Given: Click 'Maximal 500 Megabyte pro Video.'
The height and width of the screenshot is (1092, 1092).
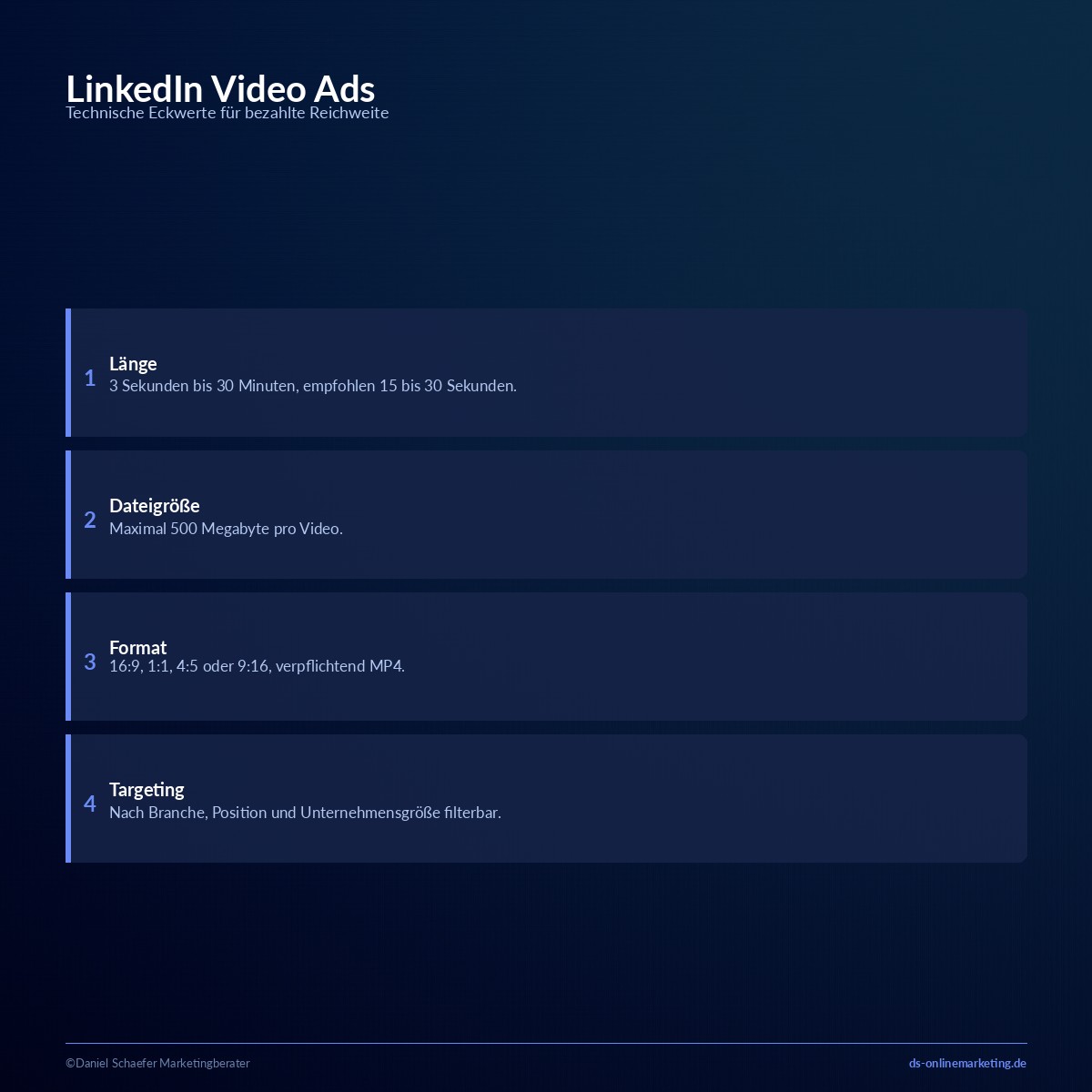Looking at the screenshot, I should point(226,529).
